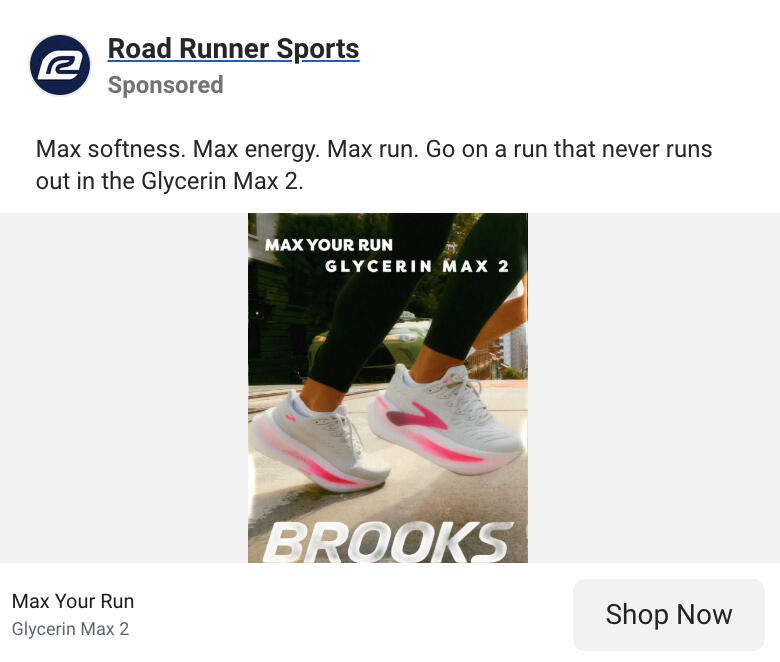Click the white laces on the right shoe
The image size is (780, 662).
coord(470,395)
